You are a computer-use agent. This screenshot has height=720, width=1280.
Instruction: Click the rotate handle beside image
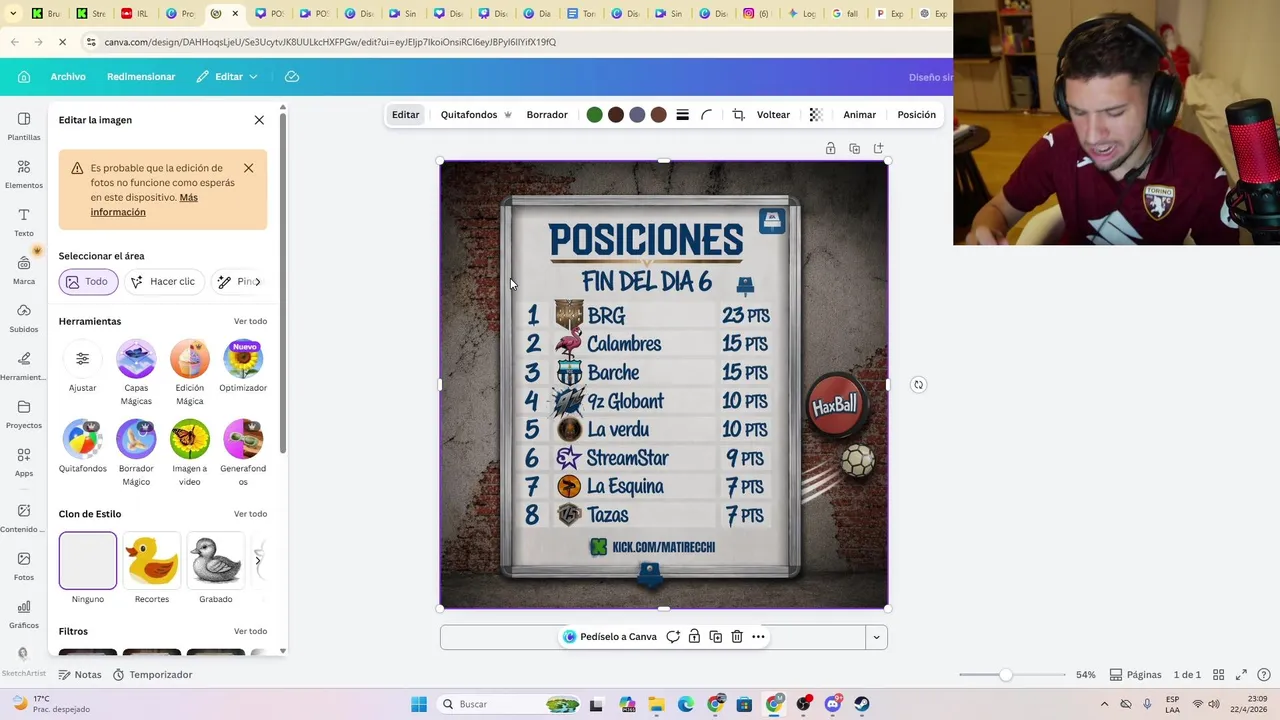coord(918,385)
